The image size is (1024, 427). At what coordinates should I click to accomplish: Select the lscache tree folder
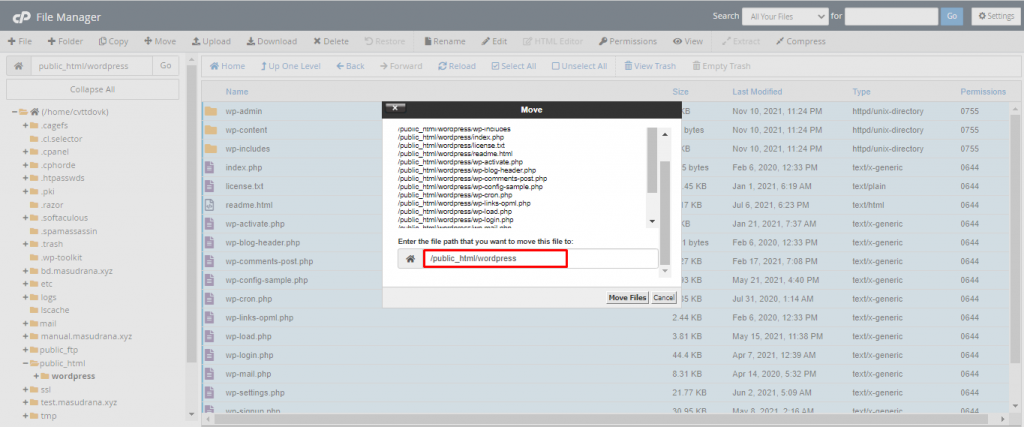[55, 310]
